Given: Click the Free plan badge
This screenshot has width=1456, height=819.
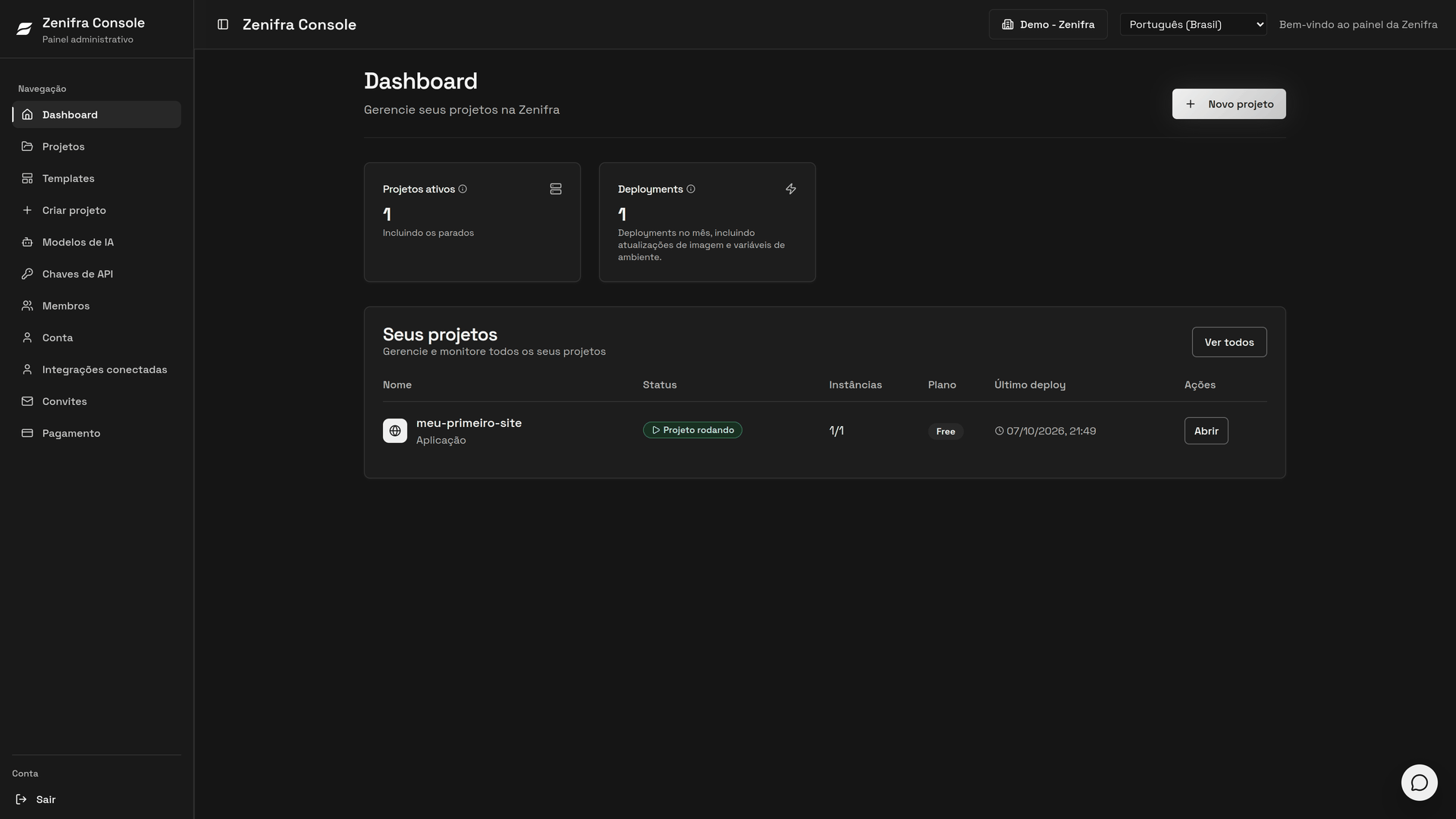Looking at the screenshot, I should pyautogui.click(x=945, y=431).
